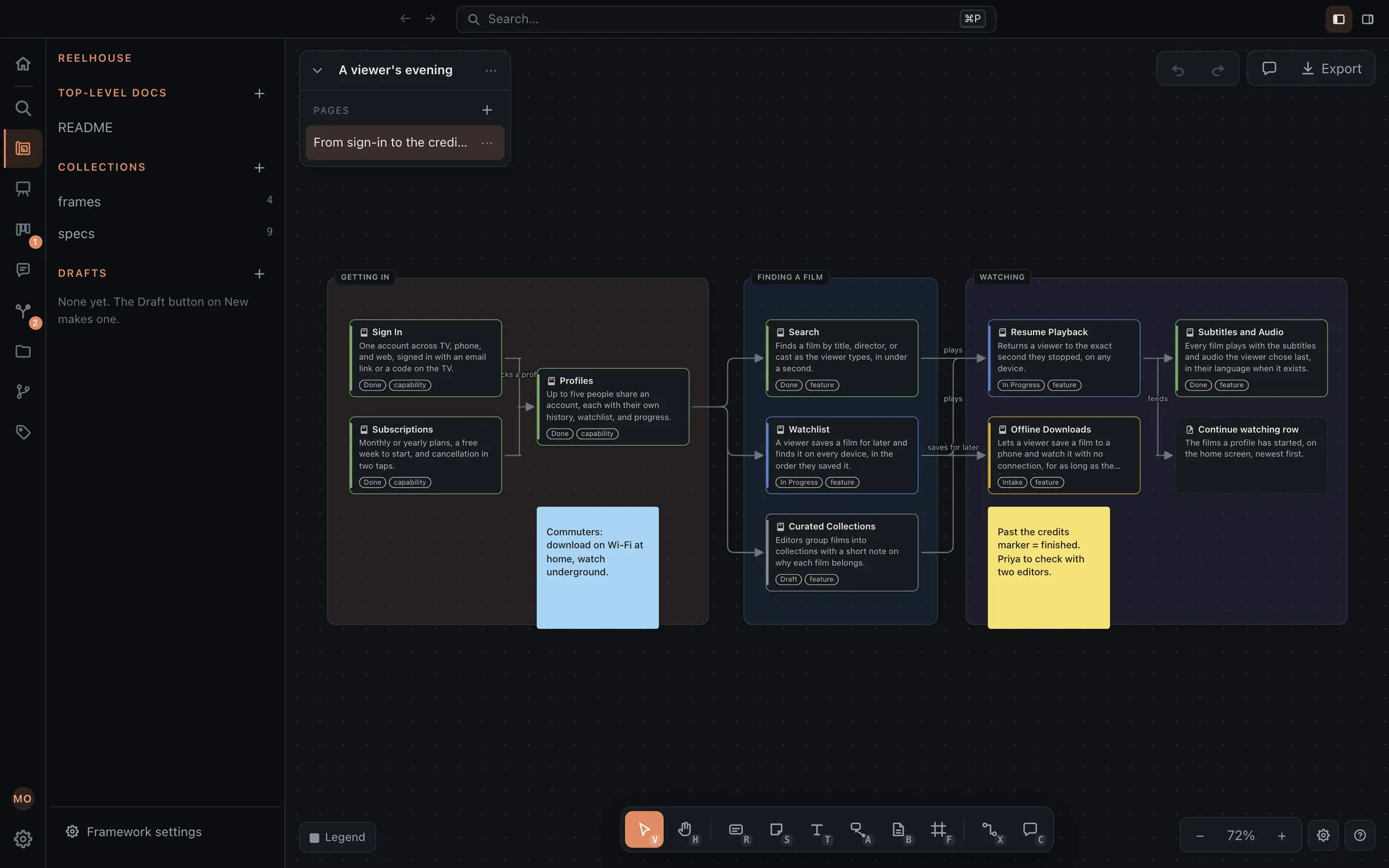Open A viewer's evening more options

tap(491, 71)
